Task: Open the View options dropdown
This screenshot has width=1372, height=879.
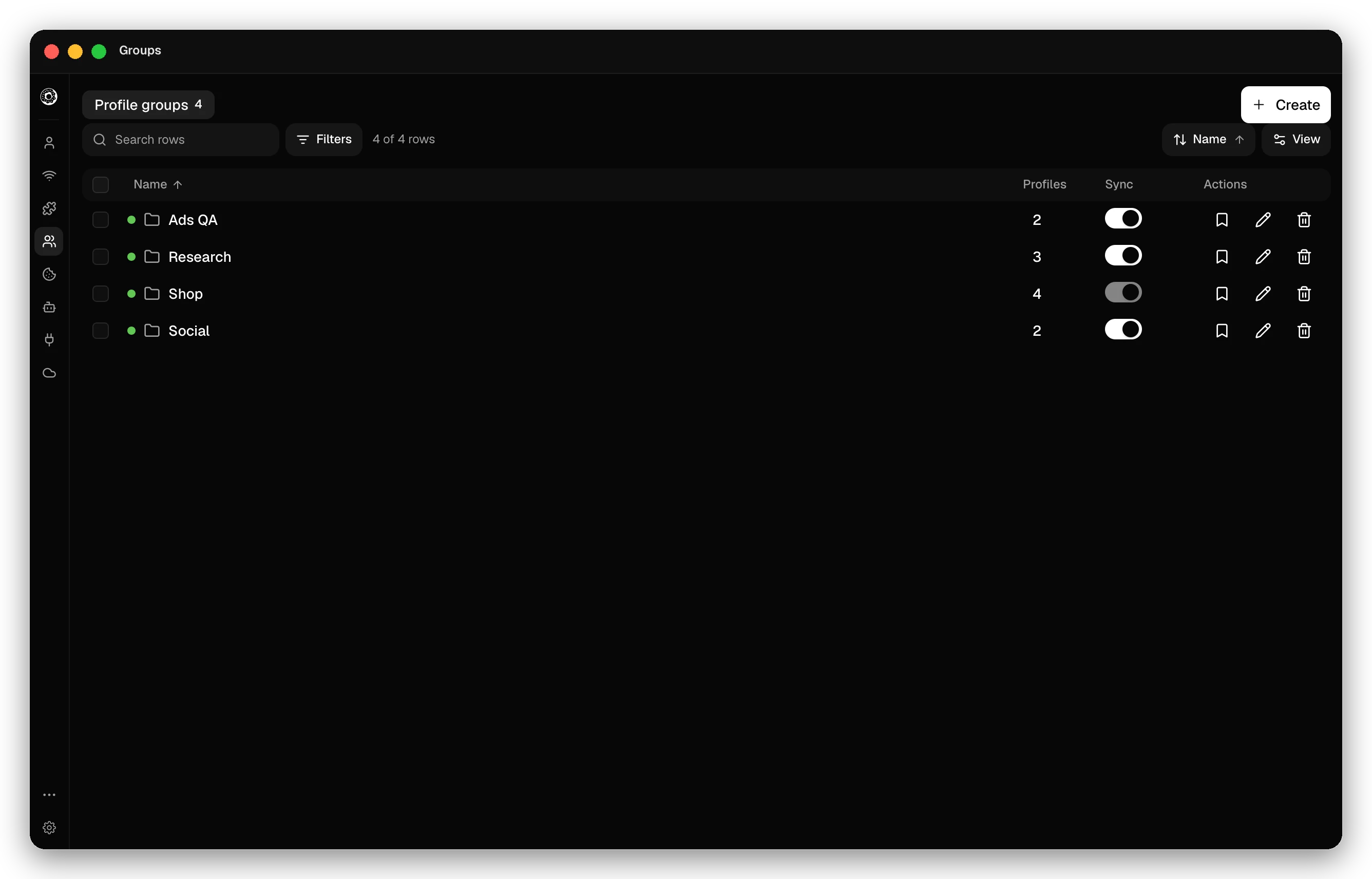Action: (x=1295, y=139)
